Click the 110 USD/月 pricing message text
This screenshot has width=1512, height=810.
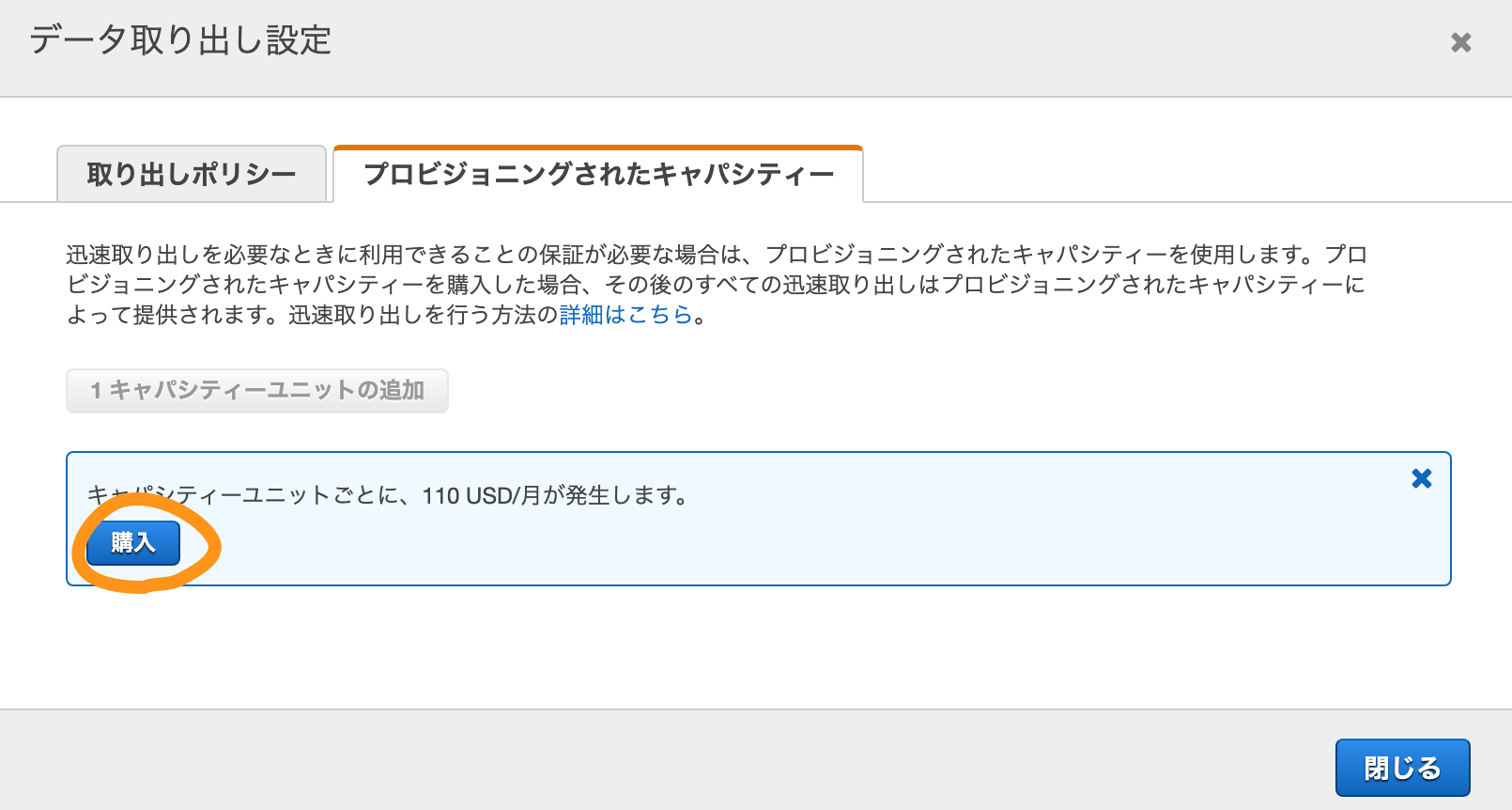[388, 495]
